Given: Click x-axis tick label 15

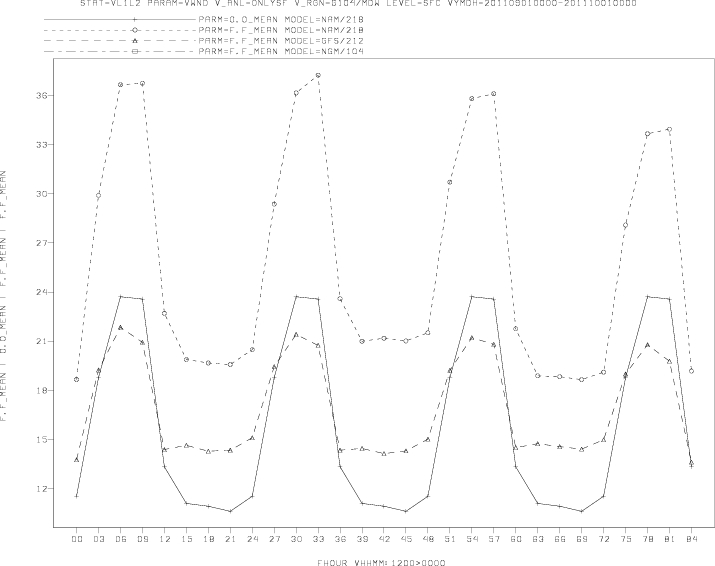Looking at the screenshot, I should pyautogui.click(x=187, y=539).
